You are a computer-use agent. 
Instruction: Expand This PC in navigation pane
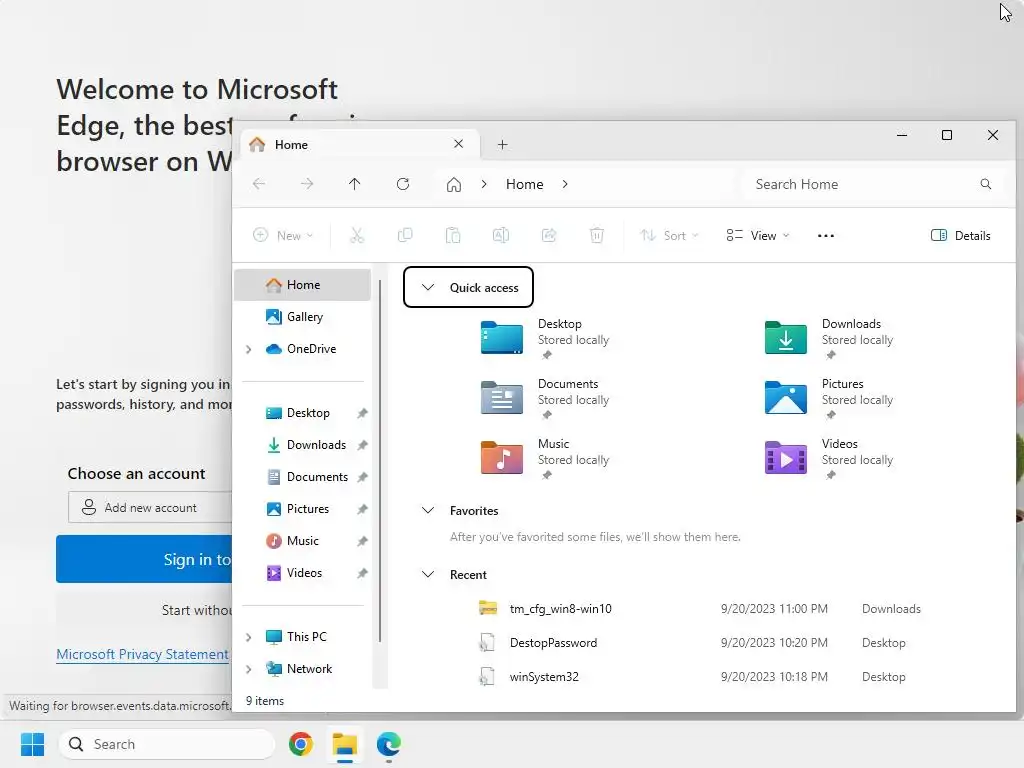tap(249, 637)
